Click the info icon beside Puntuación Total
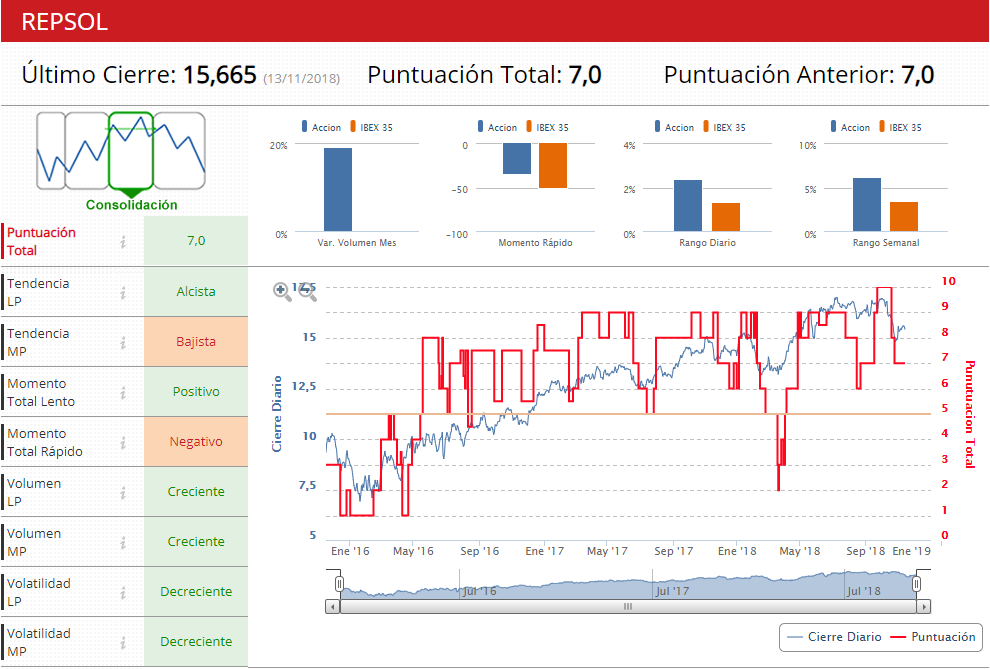This screenshot has width=990, height=669. (123, 242)
